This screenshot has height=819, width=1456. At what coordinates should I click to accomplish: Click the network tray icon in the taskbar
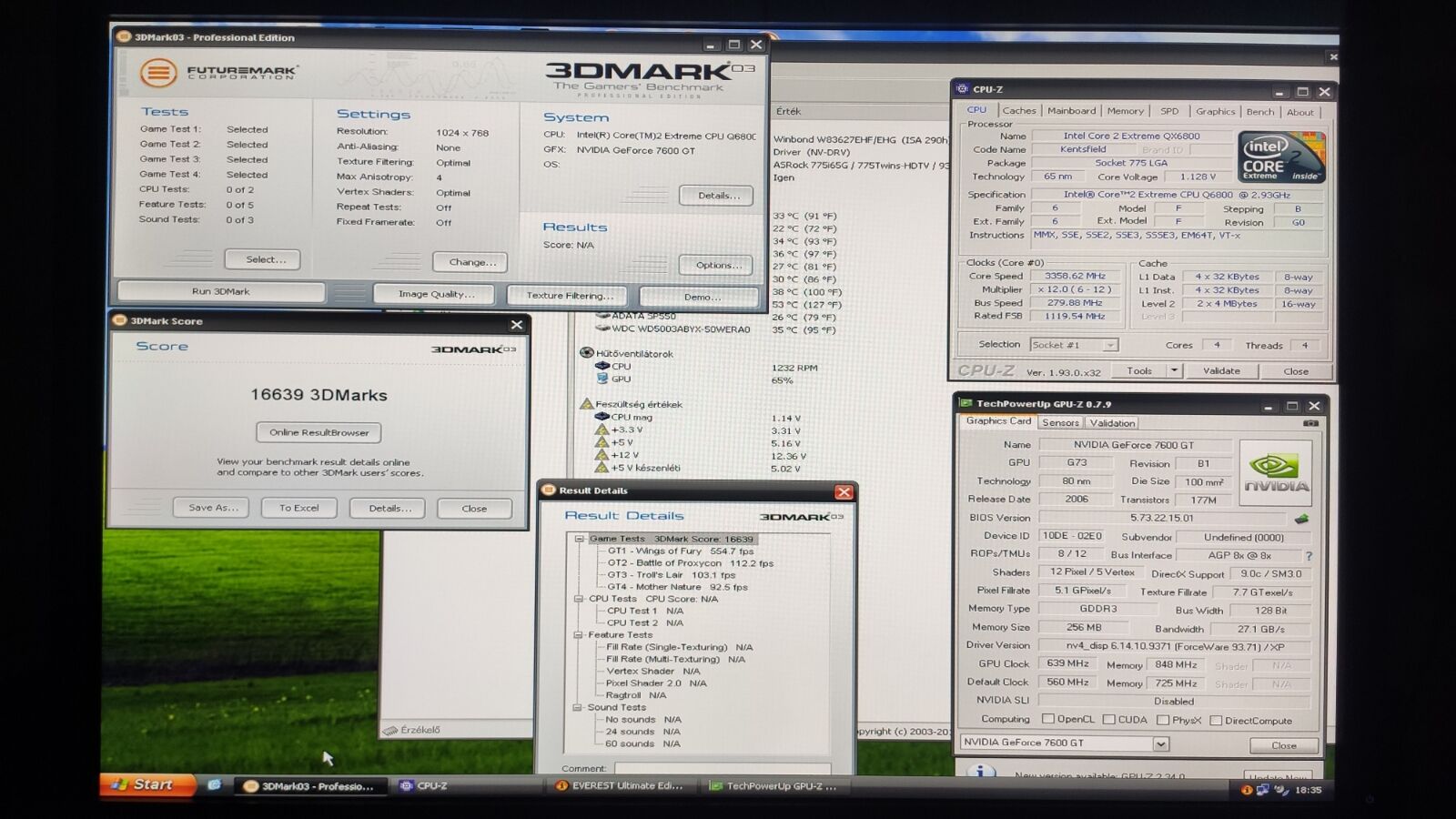click(x=1262, y=790)
